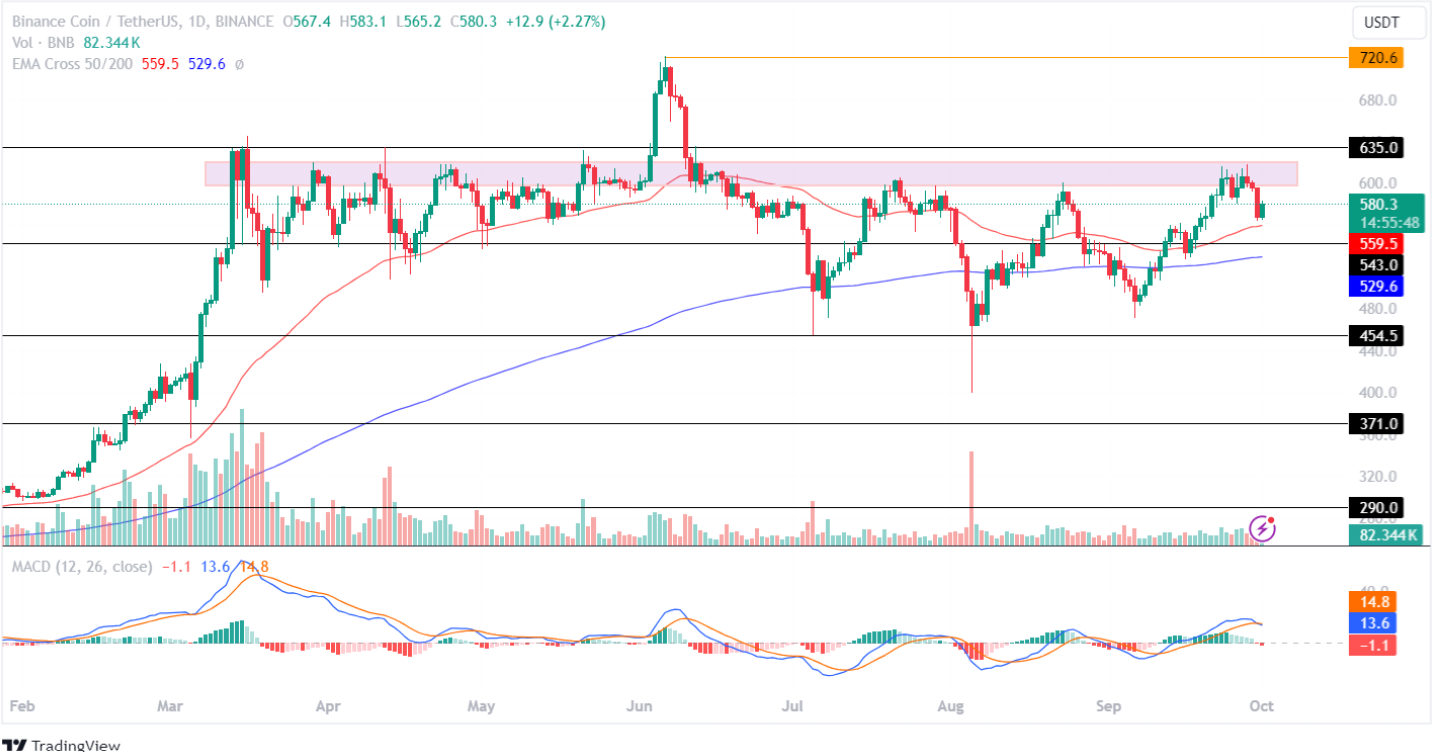Click the open value O567.4
1433x752 pixels.
[x=308, y=21]
